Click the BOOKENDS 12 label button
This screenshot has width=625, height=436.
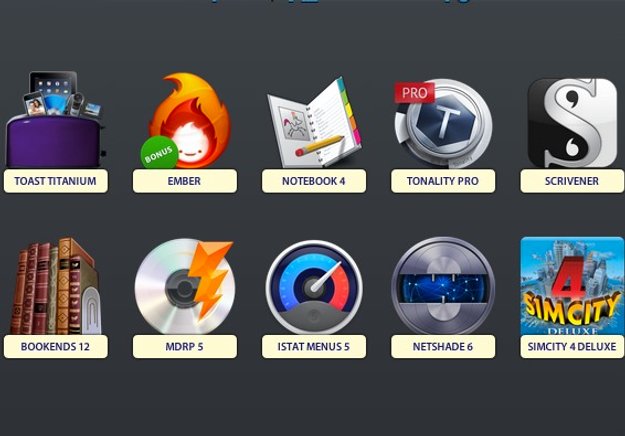pyautogui.click(x=56, y=347)
